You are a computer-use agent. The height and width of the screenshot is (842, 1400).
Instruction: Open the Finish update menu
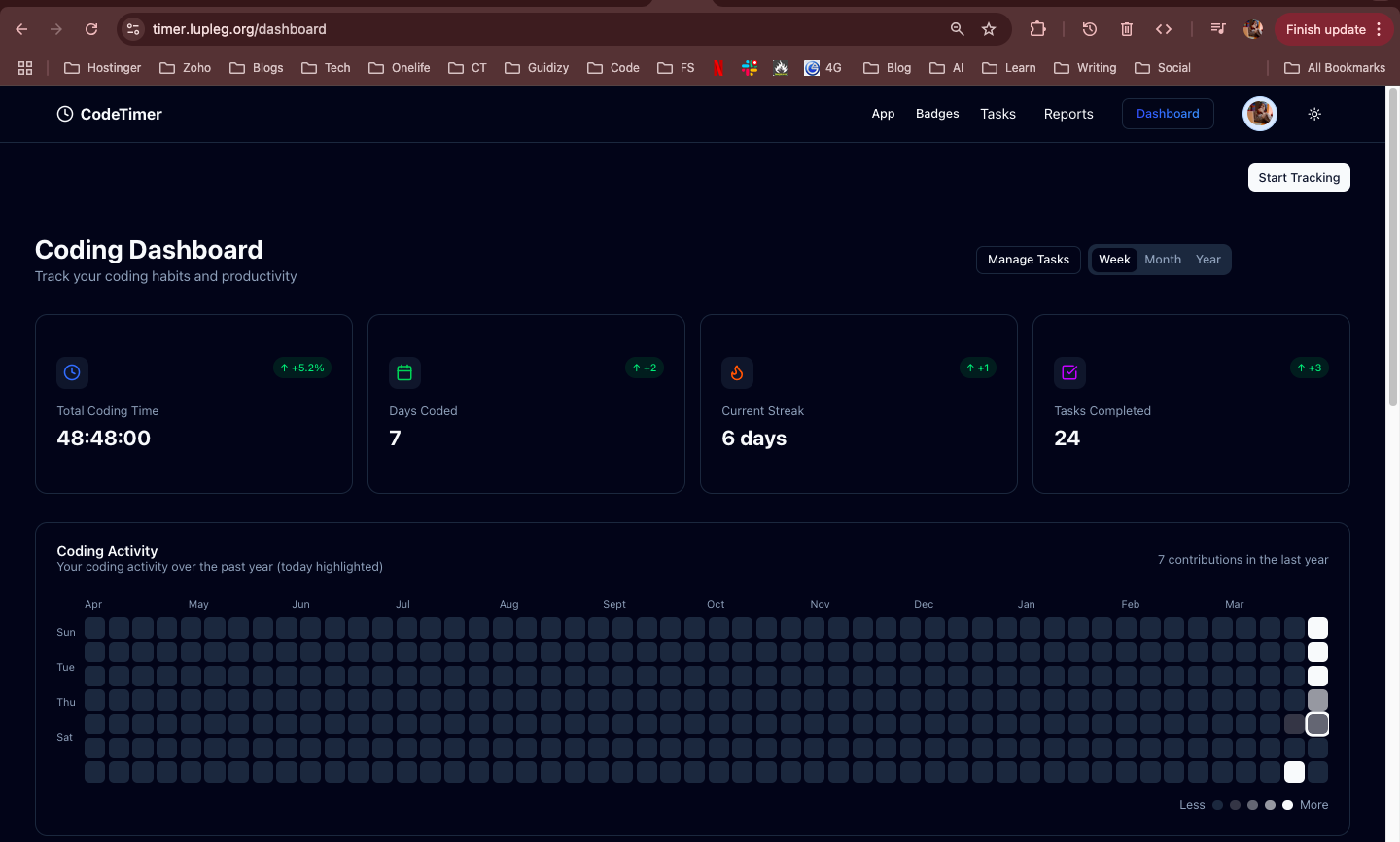1326,29
